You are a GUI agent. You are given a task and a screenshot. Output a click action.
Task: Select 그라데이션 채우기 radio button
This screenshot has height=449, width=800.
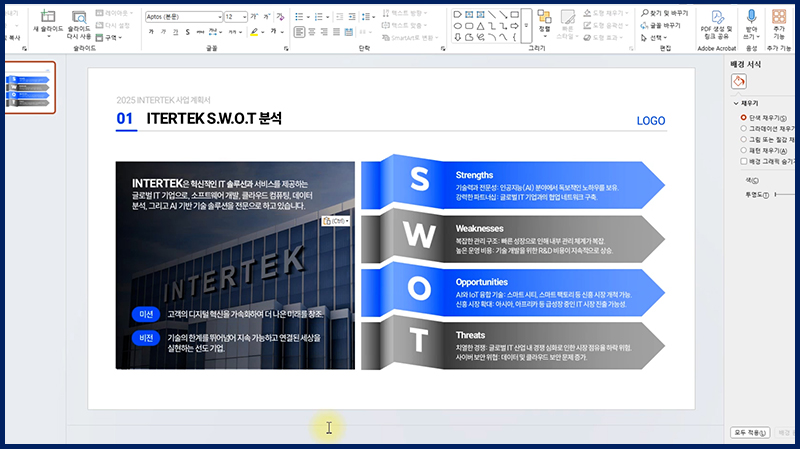743,129
